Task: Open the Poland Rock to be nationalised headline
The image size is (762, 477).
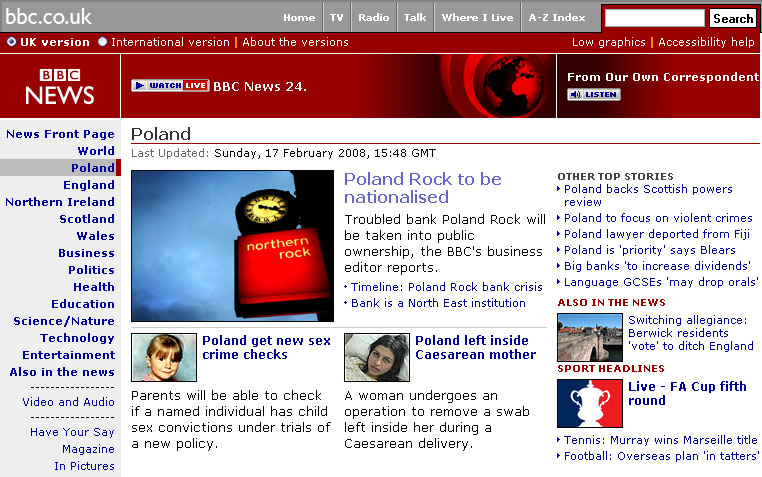Action: pos(423,188)
